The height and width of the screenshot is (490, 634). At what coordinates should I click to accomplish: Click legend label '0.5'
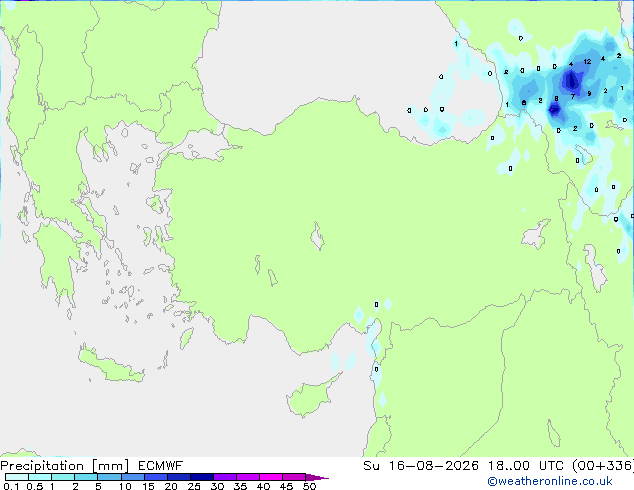tap(34, 486)
